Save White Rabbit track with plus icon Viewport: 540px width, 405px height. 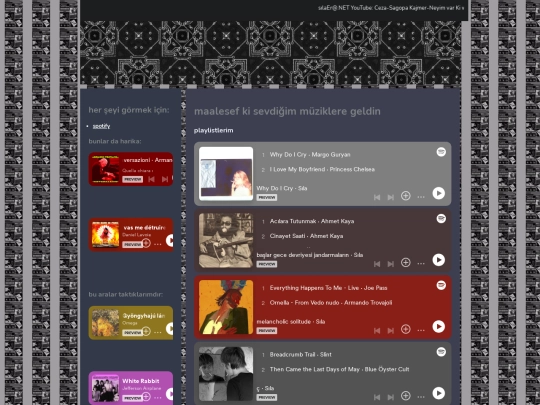[146, 397]
